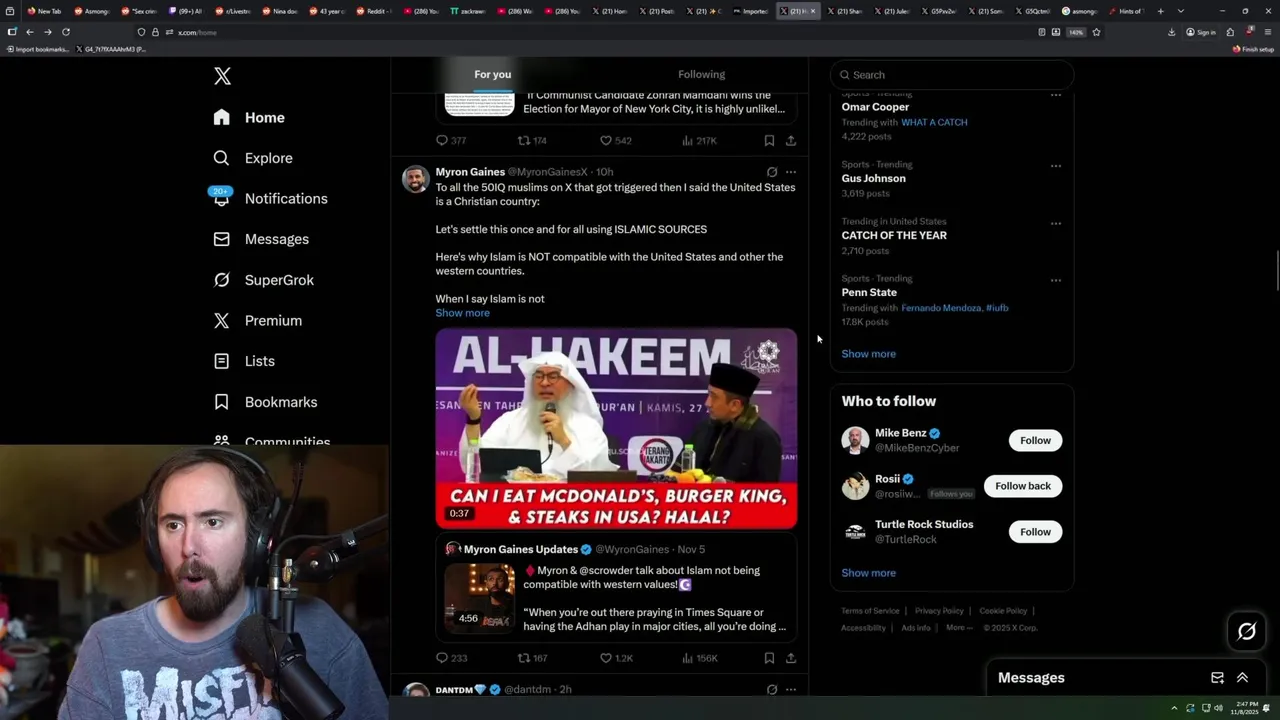Open Lists in the sidebar
The width and height of the screenshot is (1280, 720).
[x=244, y=361]
